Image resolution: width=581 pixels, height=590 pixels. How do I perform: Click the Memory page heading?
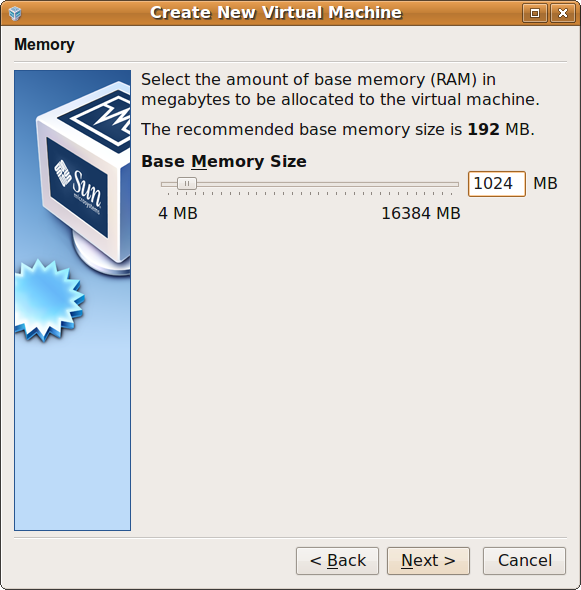(44, 44)
